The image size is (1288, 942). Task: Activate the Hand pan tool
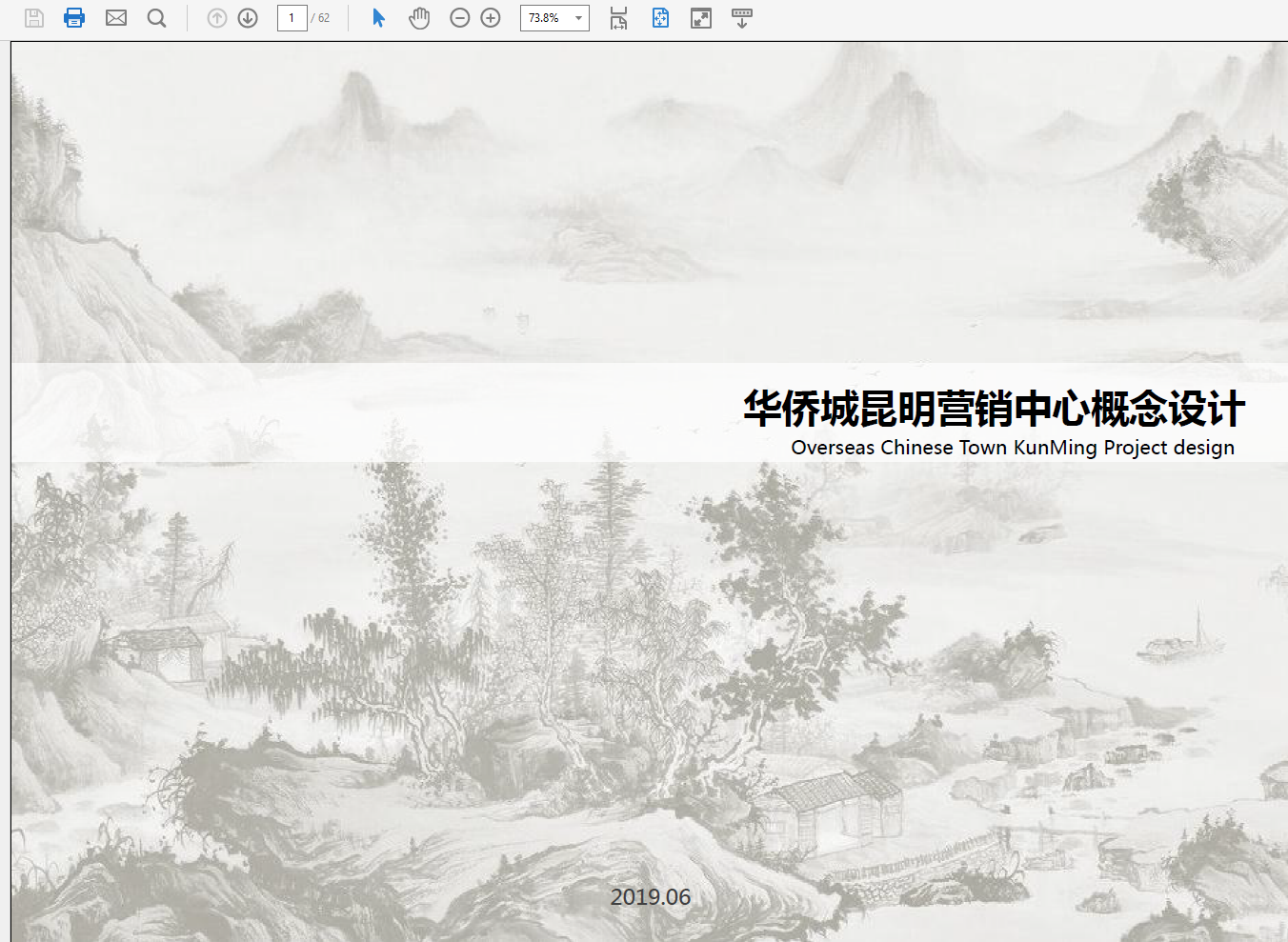coord(419,18)
